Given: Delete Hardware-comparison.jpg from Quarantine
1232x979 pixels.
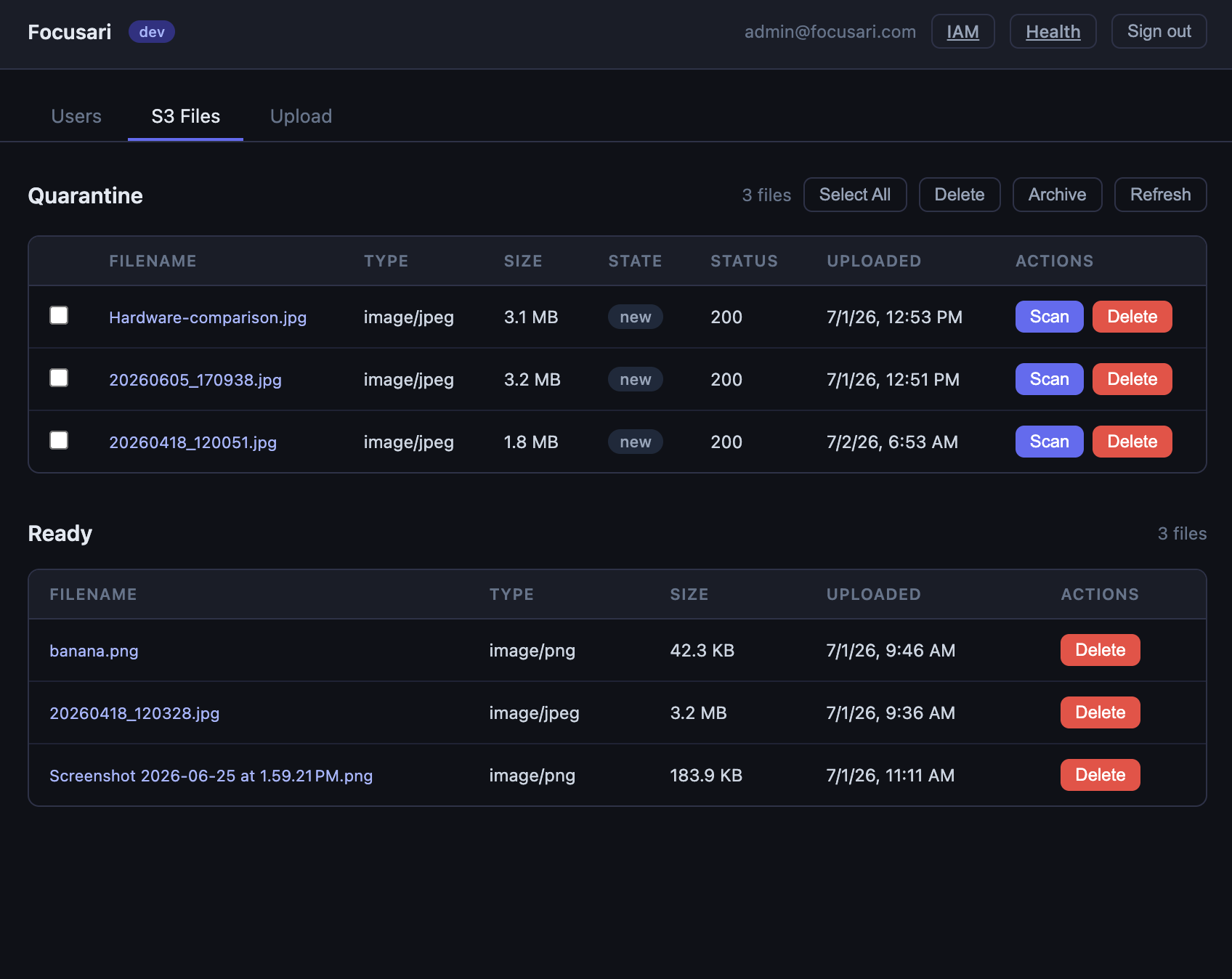Looking at the screenshot, I should point(1132,317).
